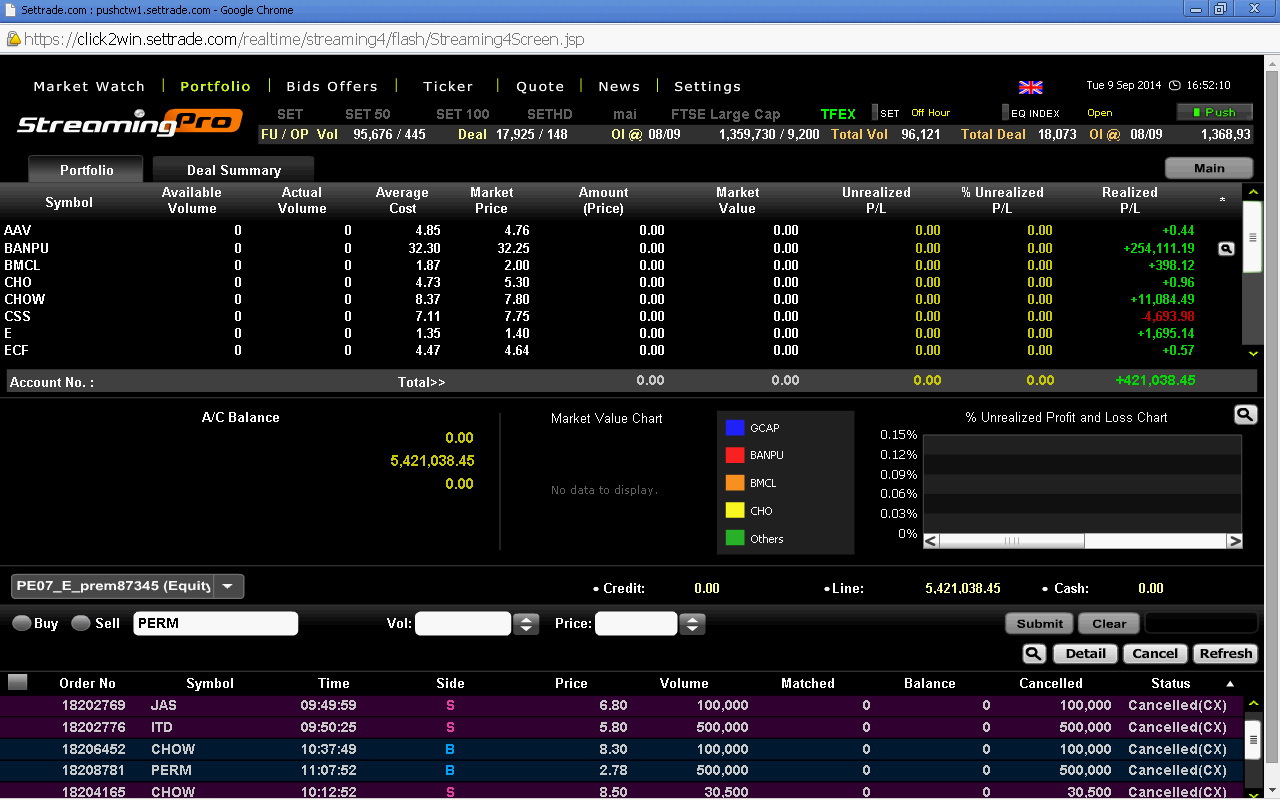Open the Market Watch menu

[89, 86]
